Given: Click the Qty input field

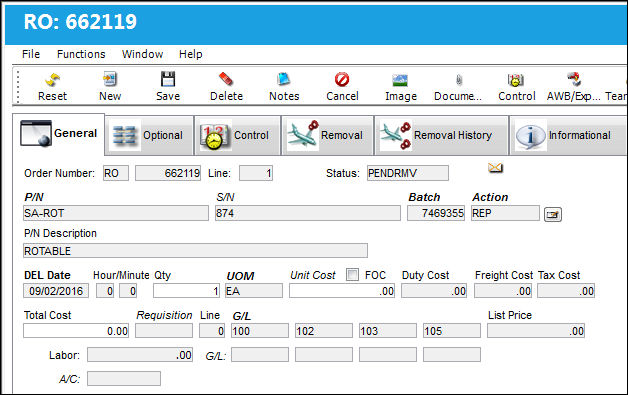Looking at the screenshot, I should click(x=186, y=291).
